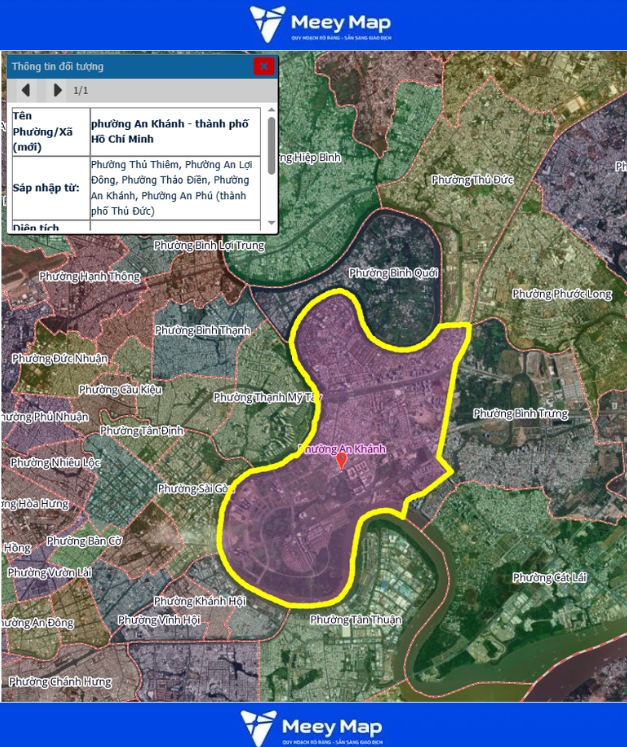627x747 pixels.
Task: Select Phường Thủ Đức on the map
Action: (x=472, y=179)
